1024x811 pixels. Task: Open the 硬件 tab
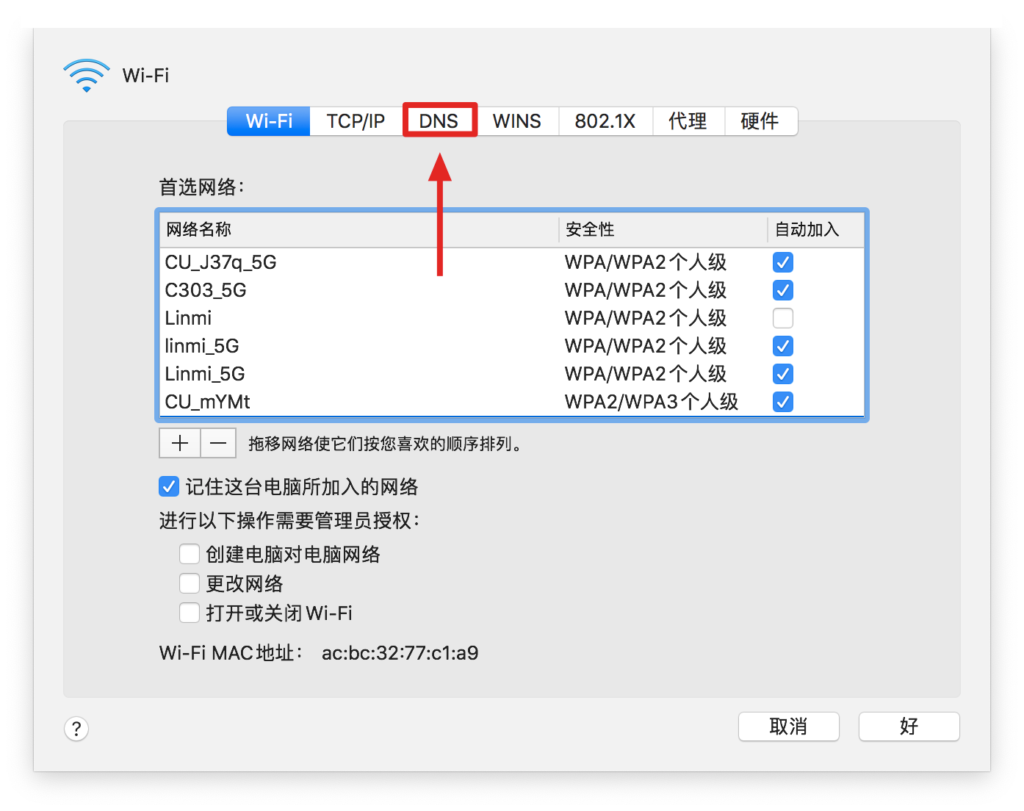click(x=760, y=121)
